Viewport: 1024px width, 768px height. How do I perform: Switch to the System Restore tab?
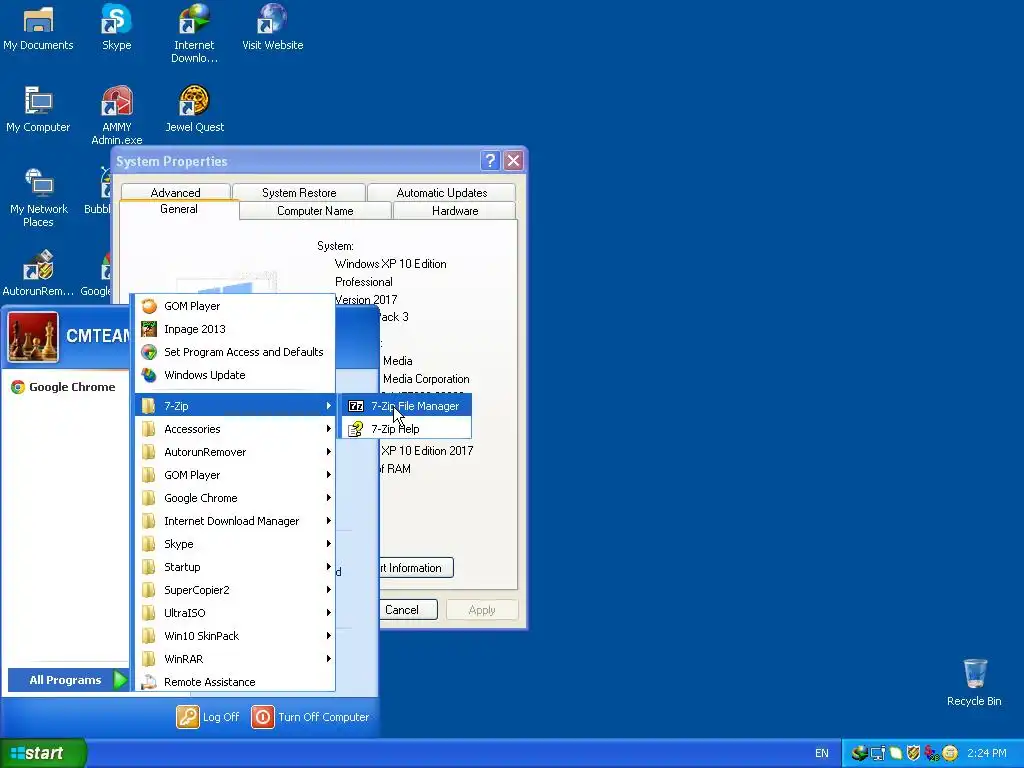coord(298,193)
